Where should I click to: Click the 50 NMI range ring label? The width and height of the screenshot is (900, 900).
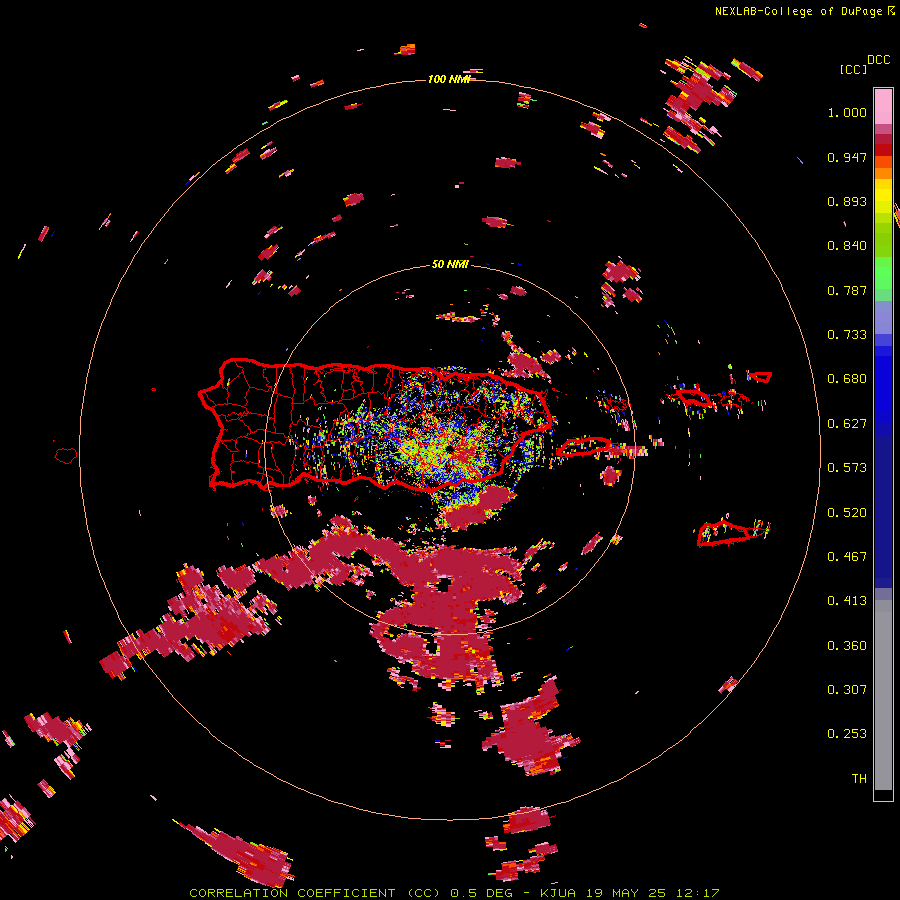point(450,265)
